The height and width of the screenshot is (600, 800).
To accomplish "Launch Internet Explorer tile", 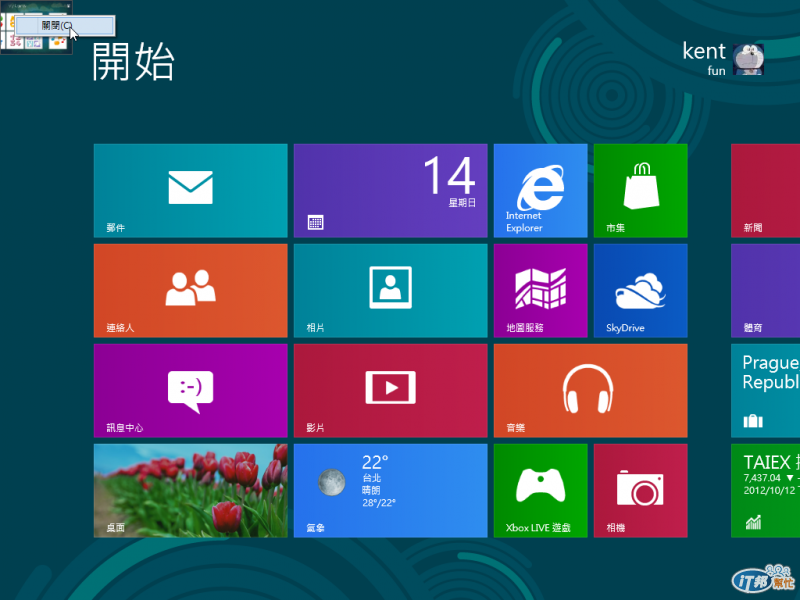I will click(x=540, y=190).
